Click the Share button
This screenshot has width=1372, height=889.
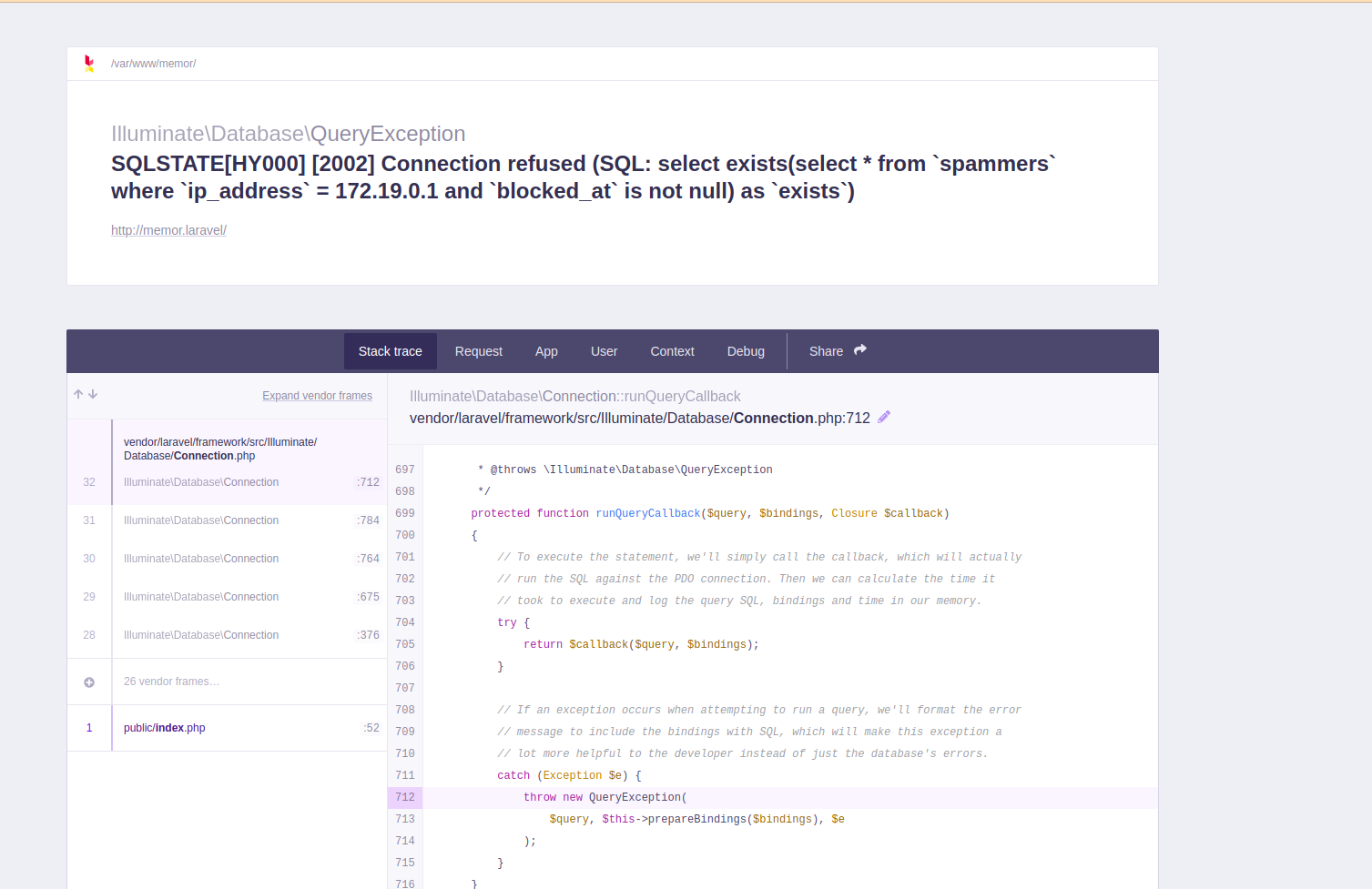coord(826,351)
